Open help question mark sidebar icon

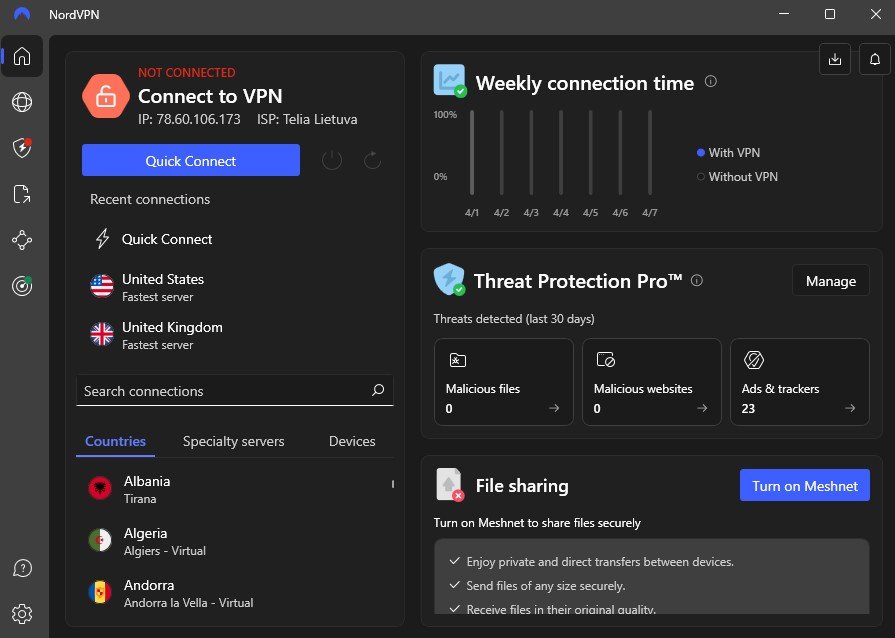click(22, 568)
